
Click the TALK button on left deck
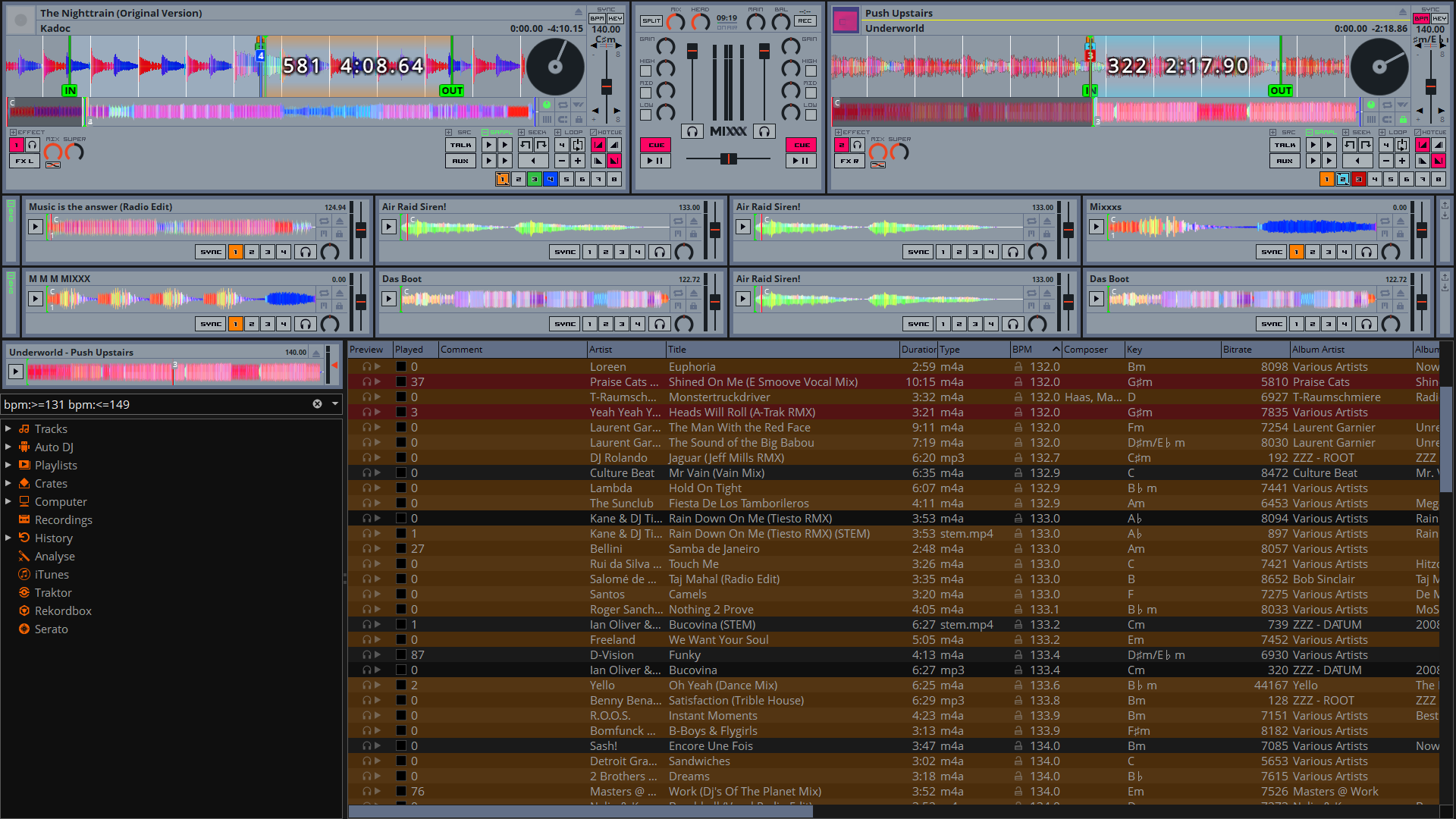(x=460, y=145)
